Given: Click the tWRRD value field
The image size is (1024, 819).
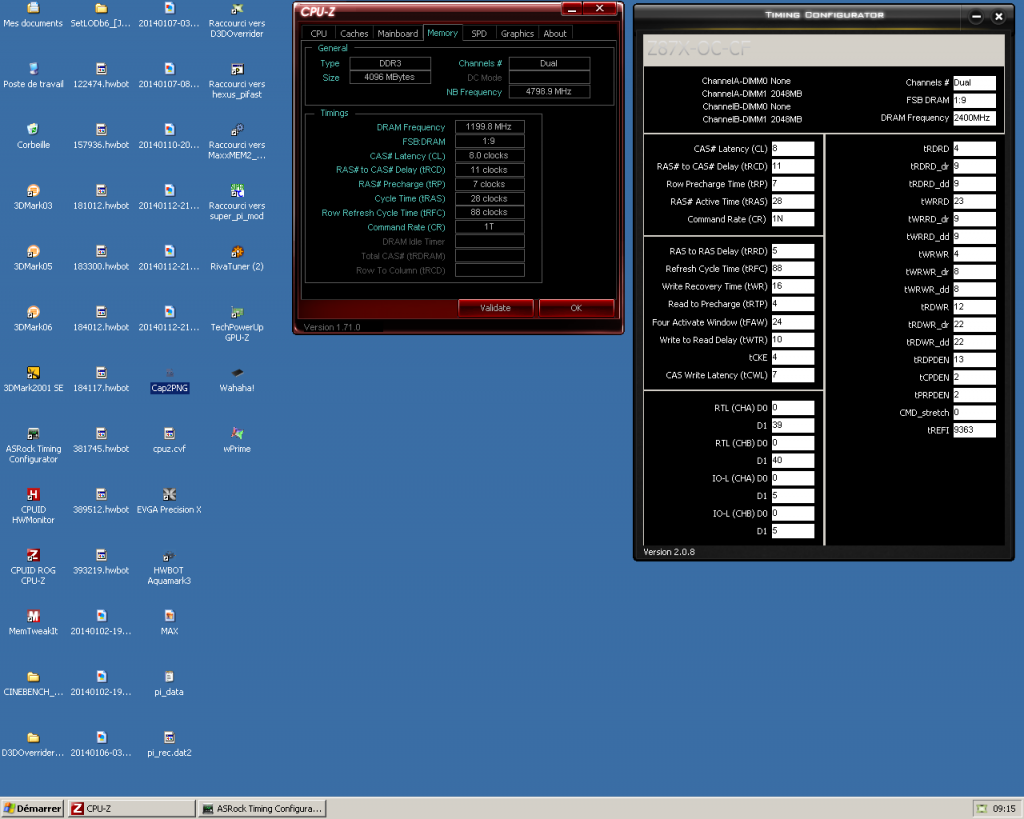Looking at the screenshot, I should point(974,201).
